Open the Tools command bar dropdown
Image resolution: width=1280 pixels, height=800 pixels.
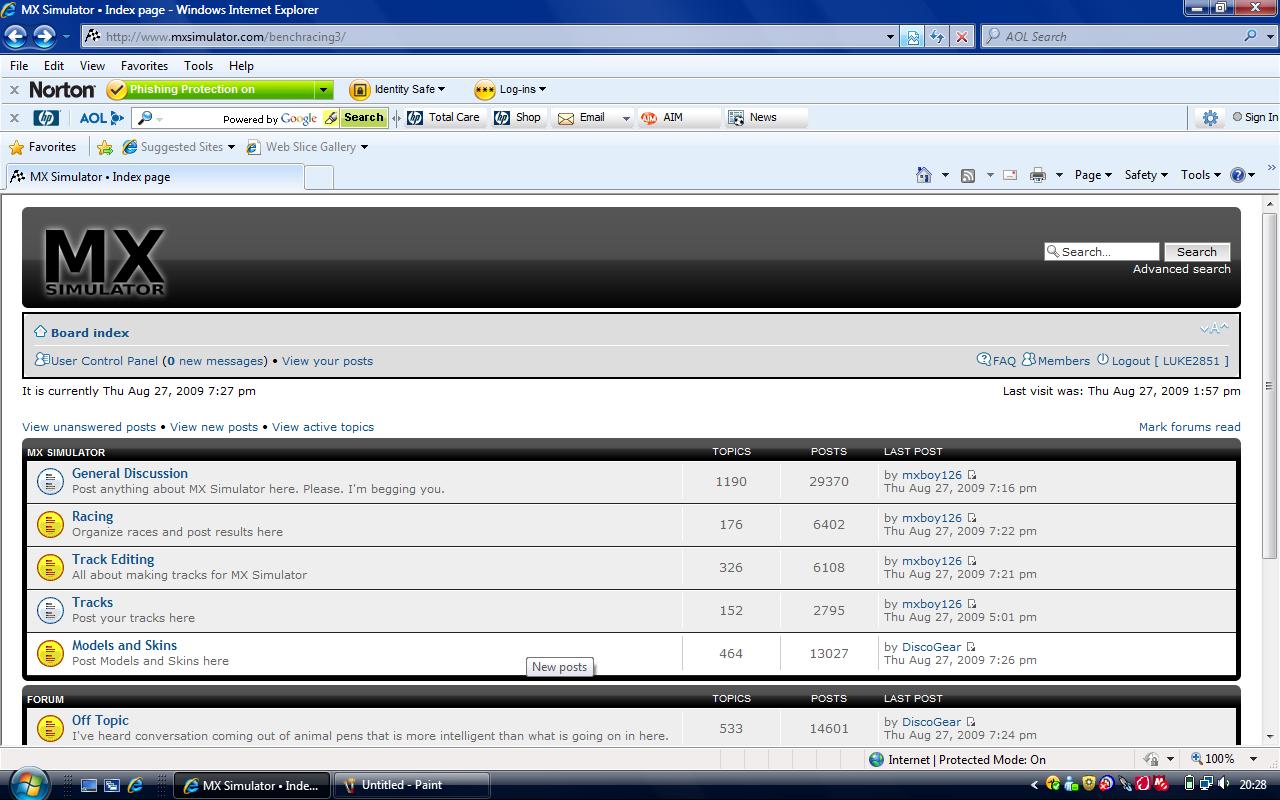pyautogui.click(x=1201, y=175)
